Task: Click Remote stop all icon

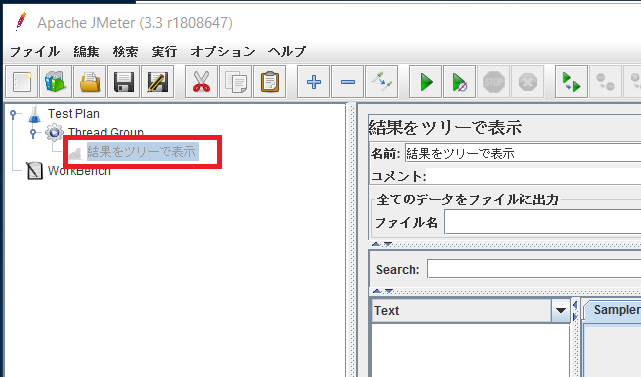Action: pos(605,82)
